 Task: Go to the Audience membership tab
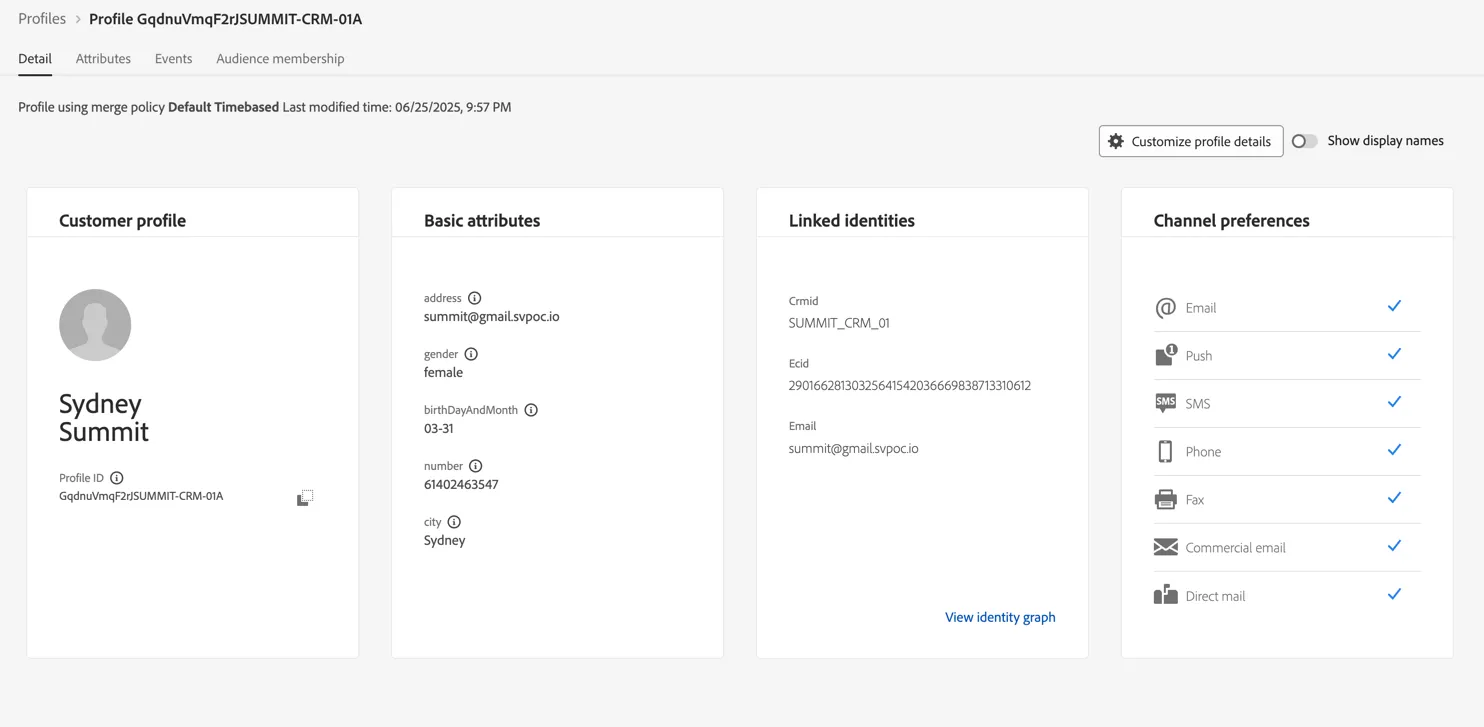click(x=280, y=59)
